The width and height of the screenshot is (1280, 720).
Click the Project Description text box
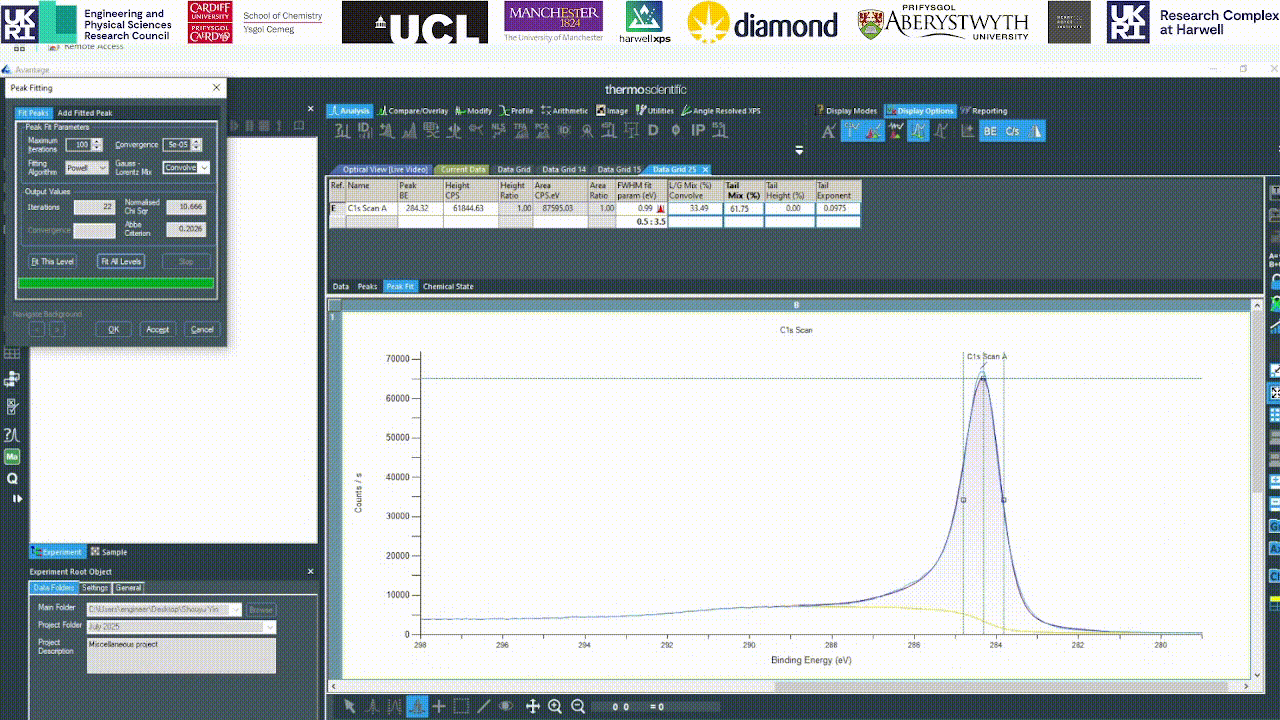pos(181,655)
